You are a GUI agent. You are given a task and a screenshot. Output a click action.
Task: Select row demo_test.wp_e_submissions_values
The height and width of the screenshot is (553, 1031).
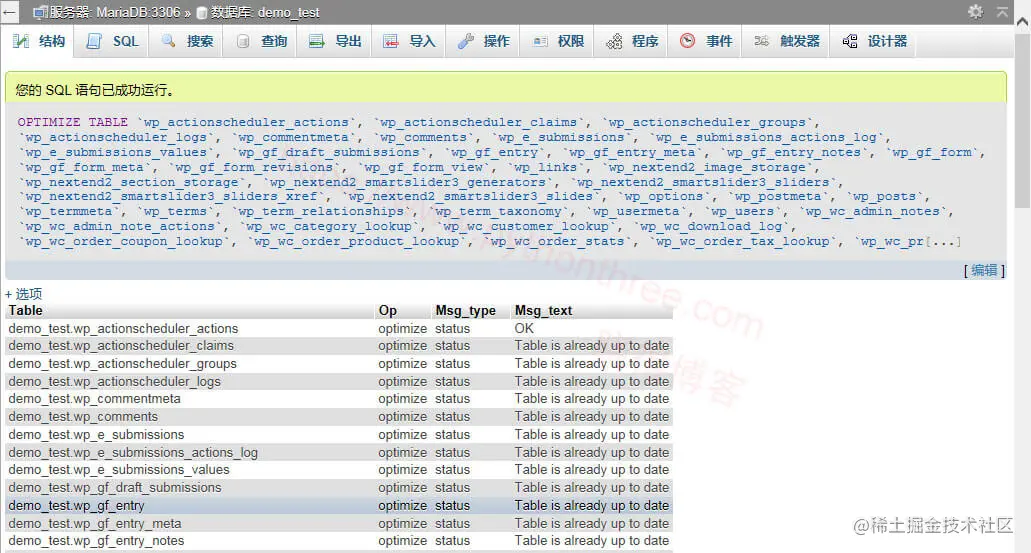pos(339,470)
